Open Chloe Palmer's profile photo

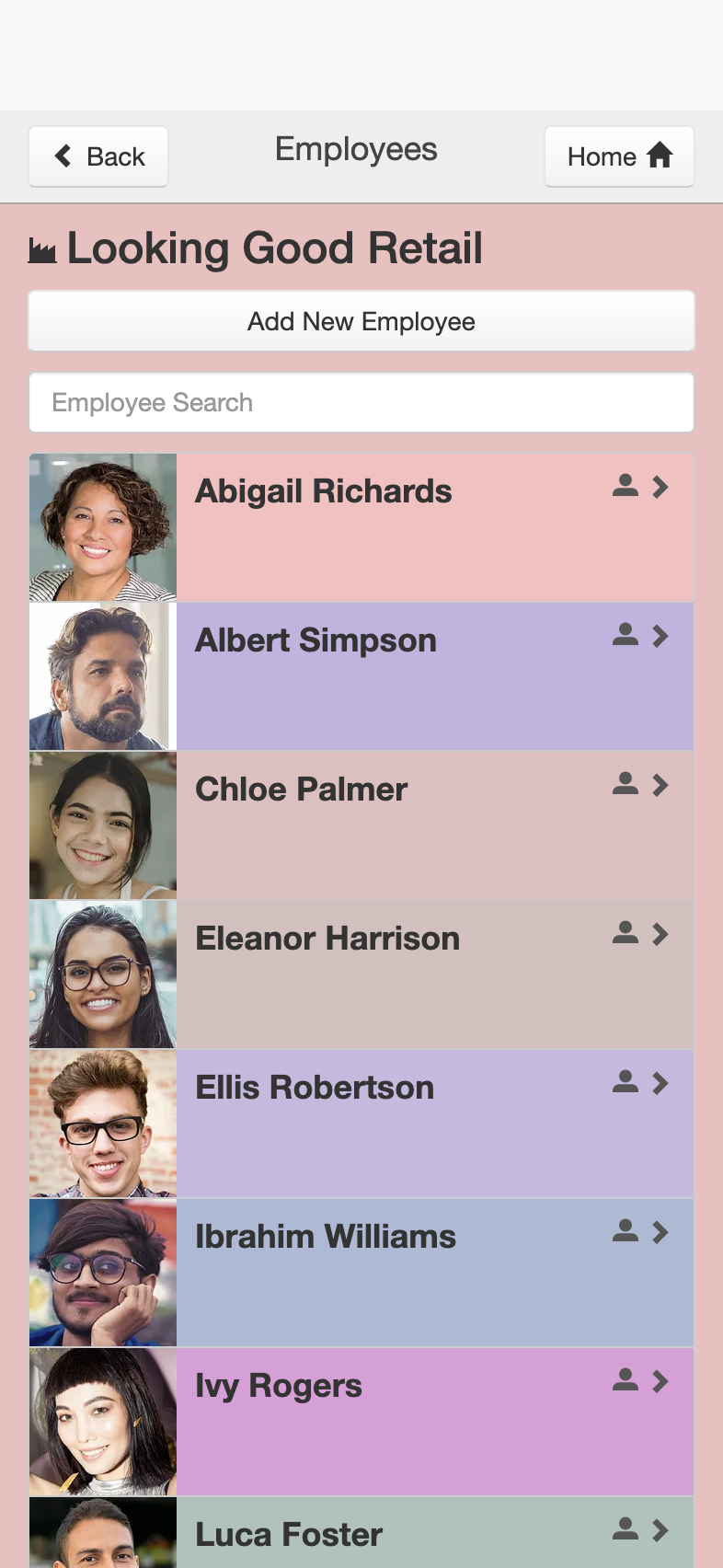click(x=103, y=825)
